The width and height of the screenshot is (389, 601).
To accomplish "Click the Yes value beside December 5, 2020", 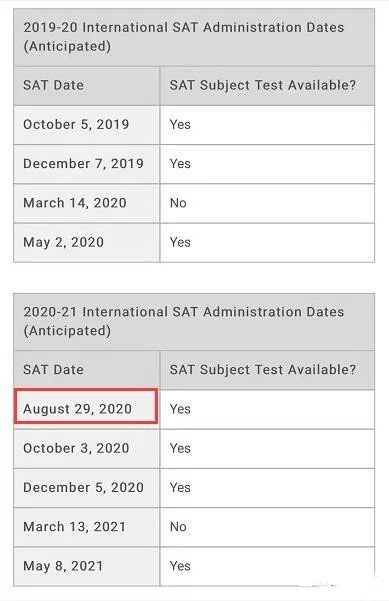I will pyautogui.click(x=180, y=488).
